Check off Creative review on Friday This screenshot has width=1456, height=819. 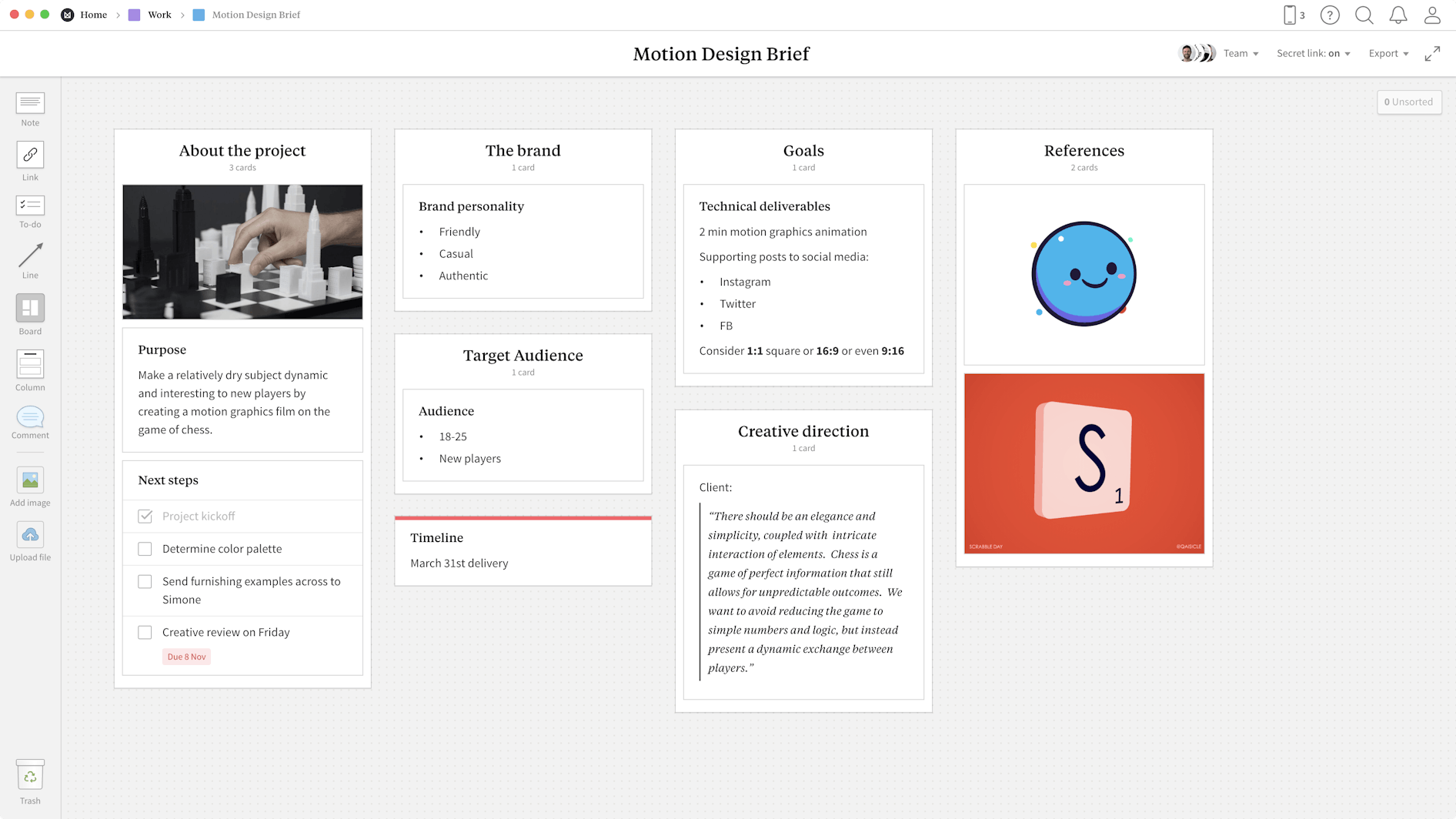(145, 632)
